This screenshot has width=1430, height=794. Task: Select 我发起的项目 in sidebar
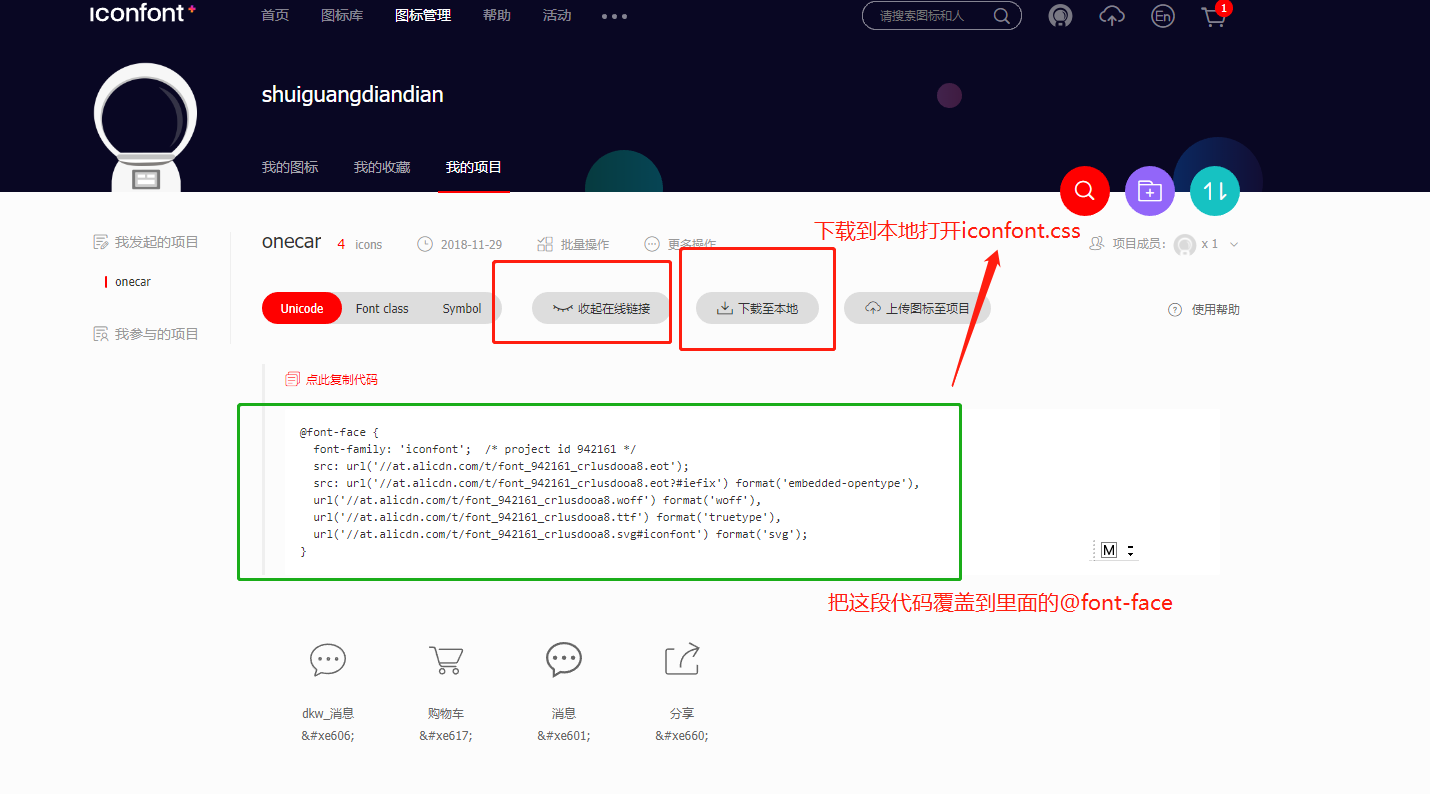(x=146, y=242)
